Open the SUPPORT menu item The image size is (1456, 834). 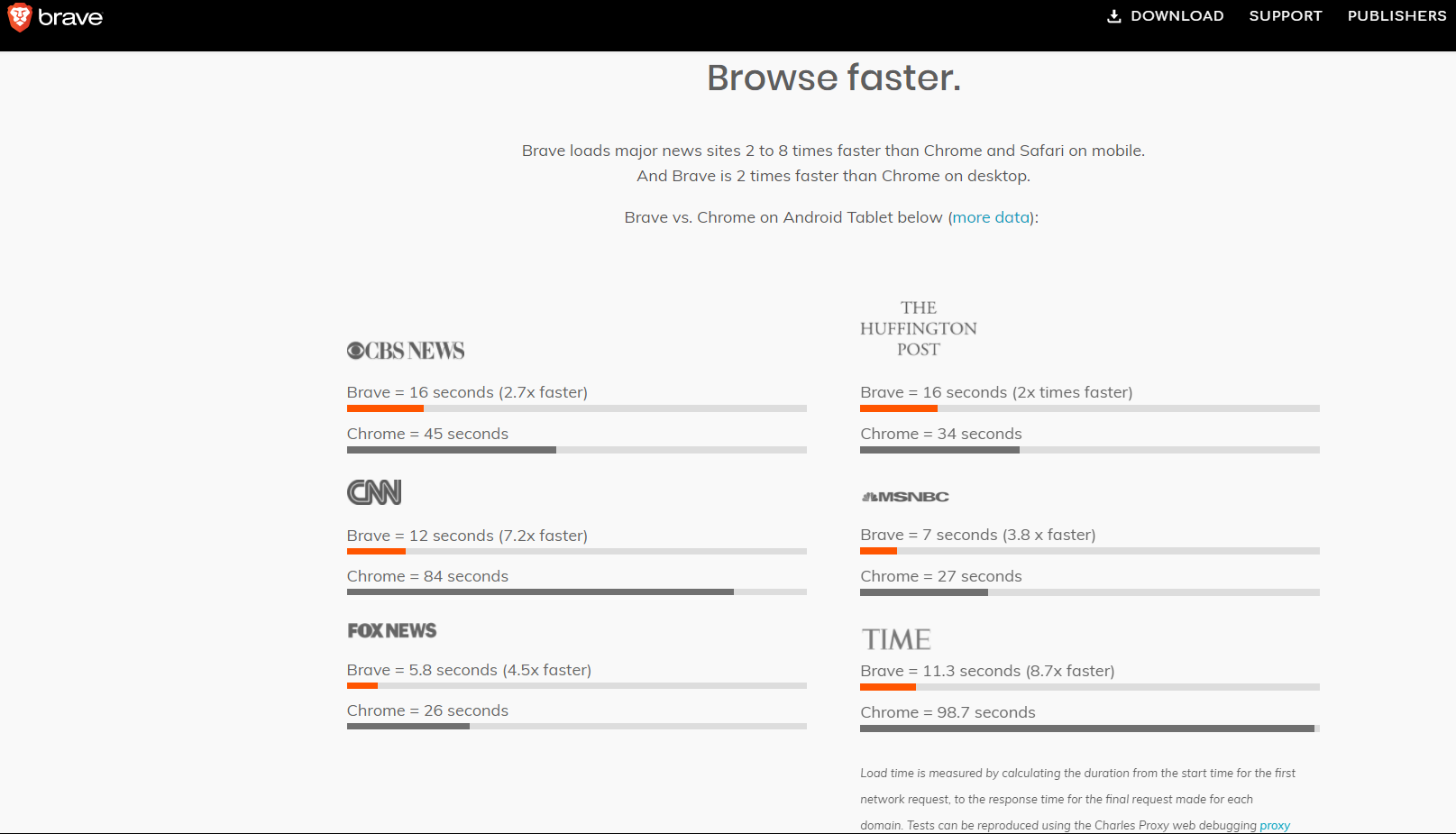1286,16
